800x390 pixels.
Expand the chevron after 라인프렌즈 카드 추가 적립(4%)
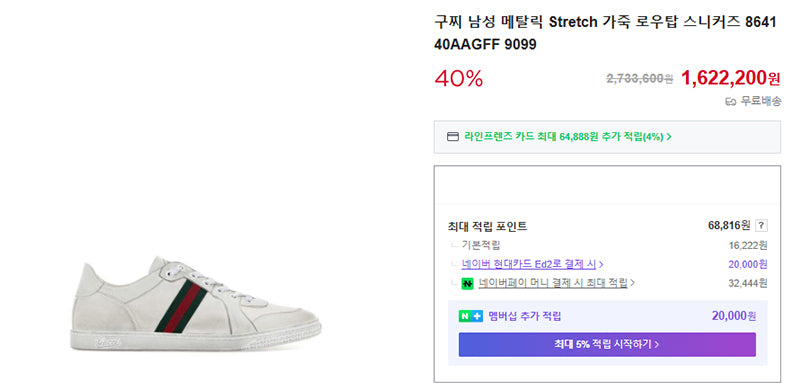[x=669, y=137]
